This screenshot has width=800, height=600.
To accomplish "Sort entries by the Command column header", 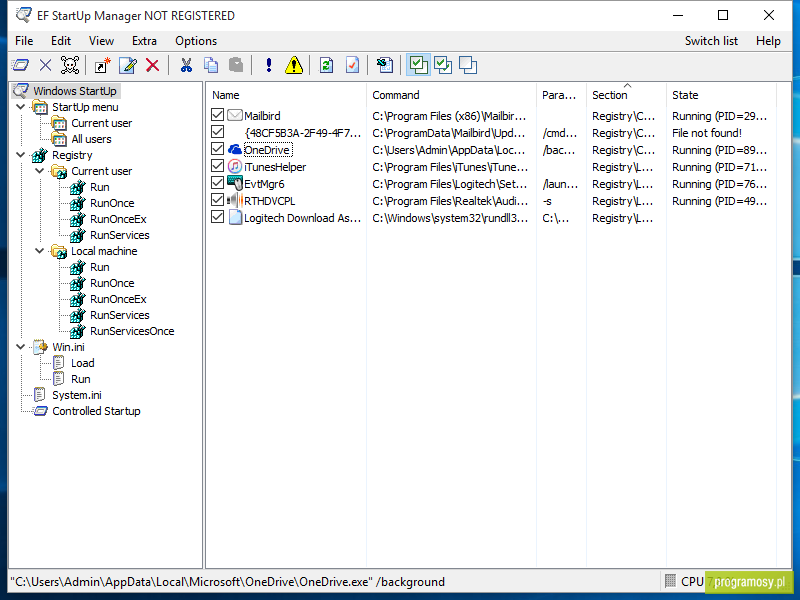I will (x=451, y=95).
